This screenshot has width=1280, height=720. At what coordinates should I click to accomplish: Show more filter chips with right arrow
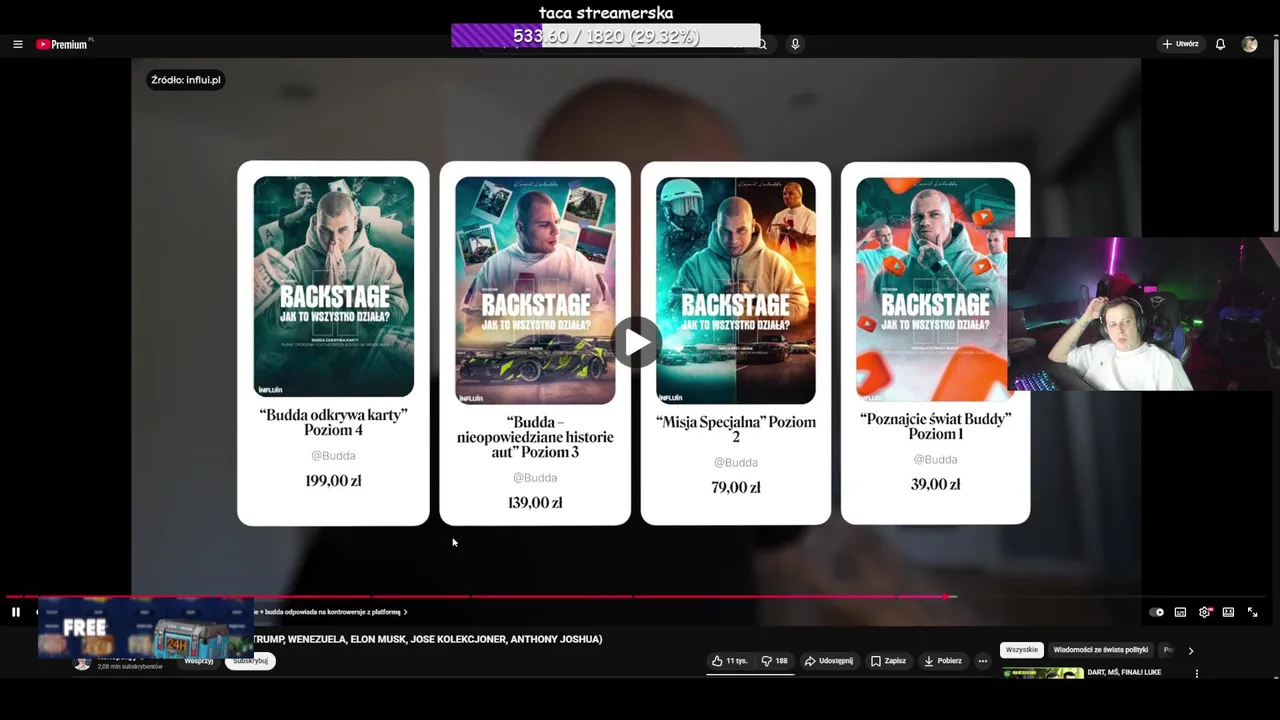pyautogui.click(x=1190, y=650)
